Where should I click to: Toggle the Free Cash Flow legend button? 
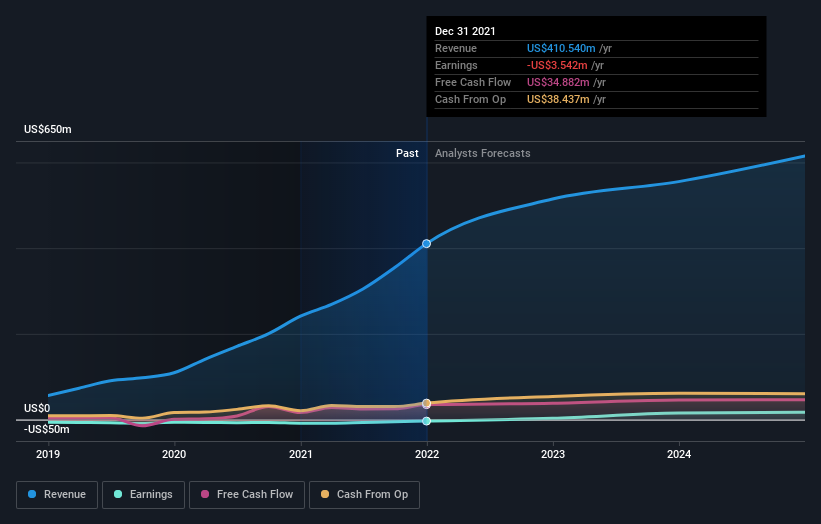click(247, 495)
